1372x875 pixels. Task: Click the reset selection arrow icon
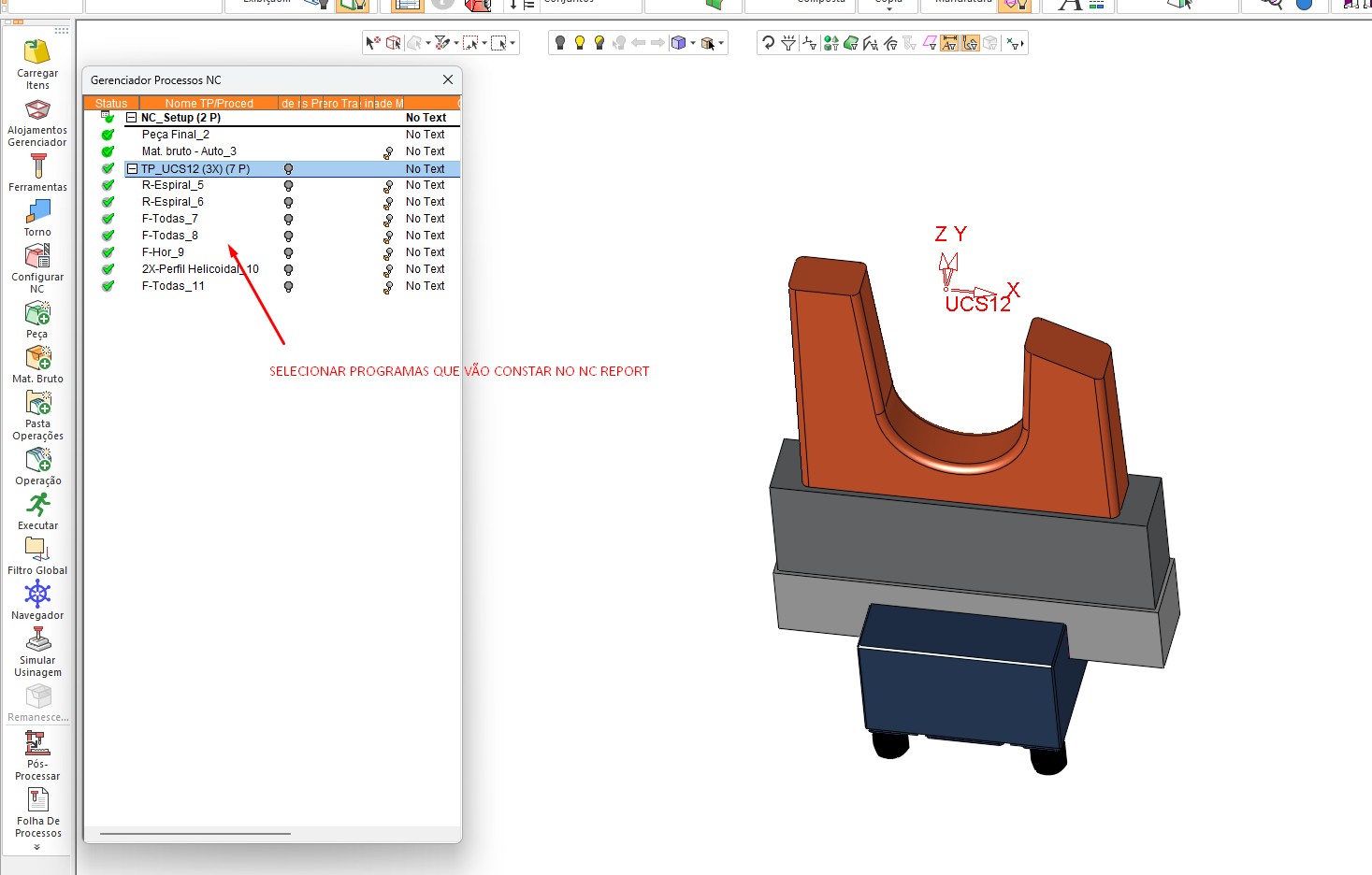[372, 43]
